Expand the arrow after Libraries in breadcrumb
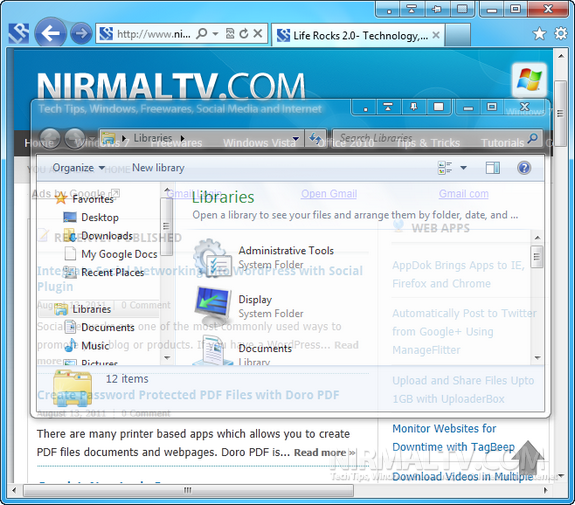575x505 pixels. [x=183, y=138]
